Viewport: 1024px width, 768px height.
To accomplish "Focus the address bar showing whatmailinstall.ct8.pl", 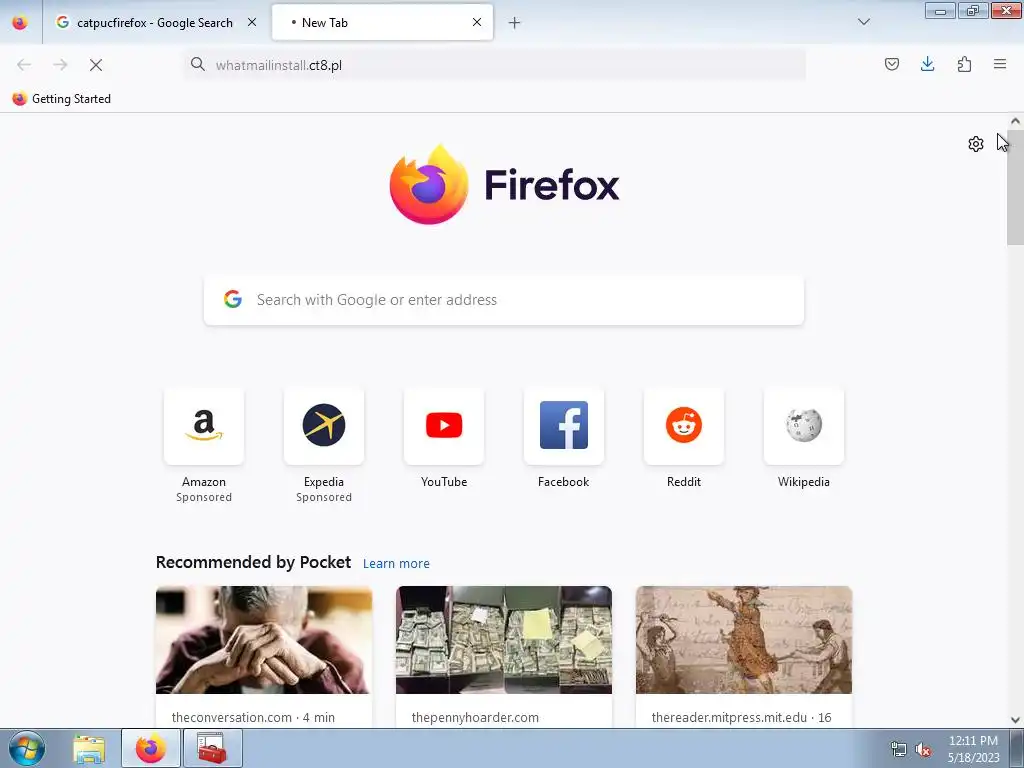I will 495,65.
